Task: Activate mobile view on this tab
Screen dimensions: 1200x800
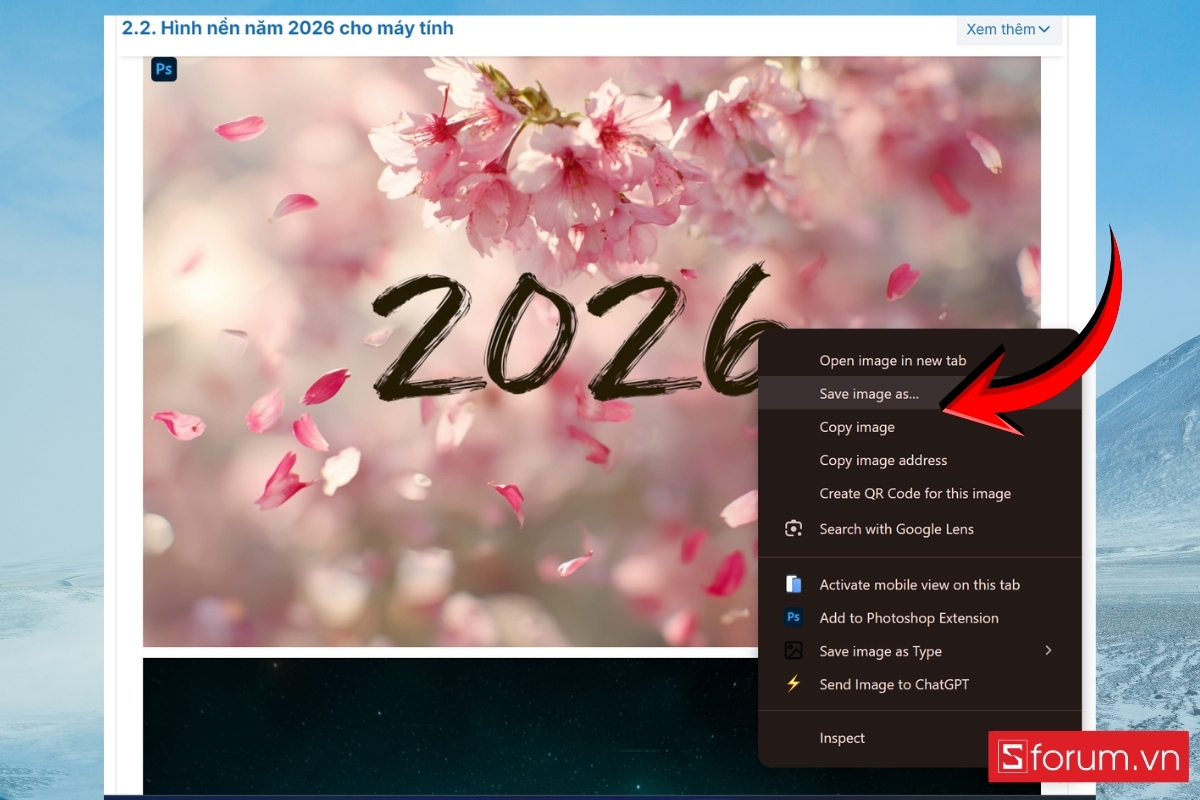Action: (919, 584)
